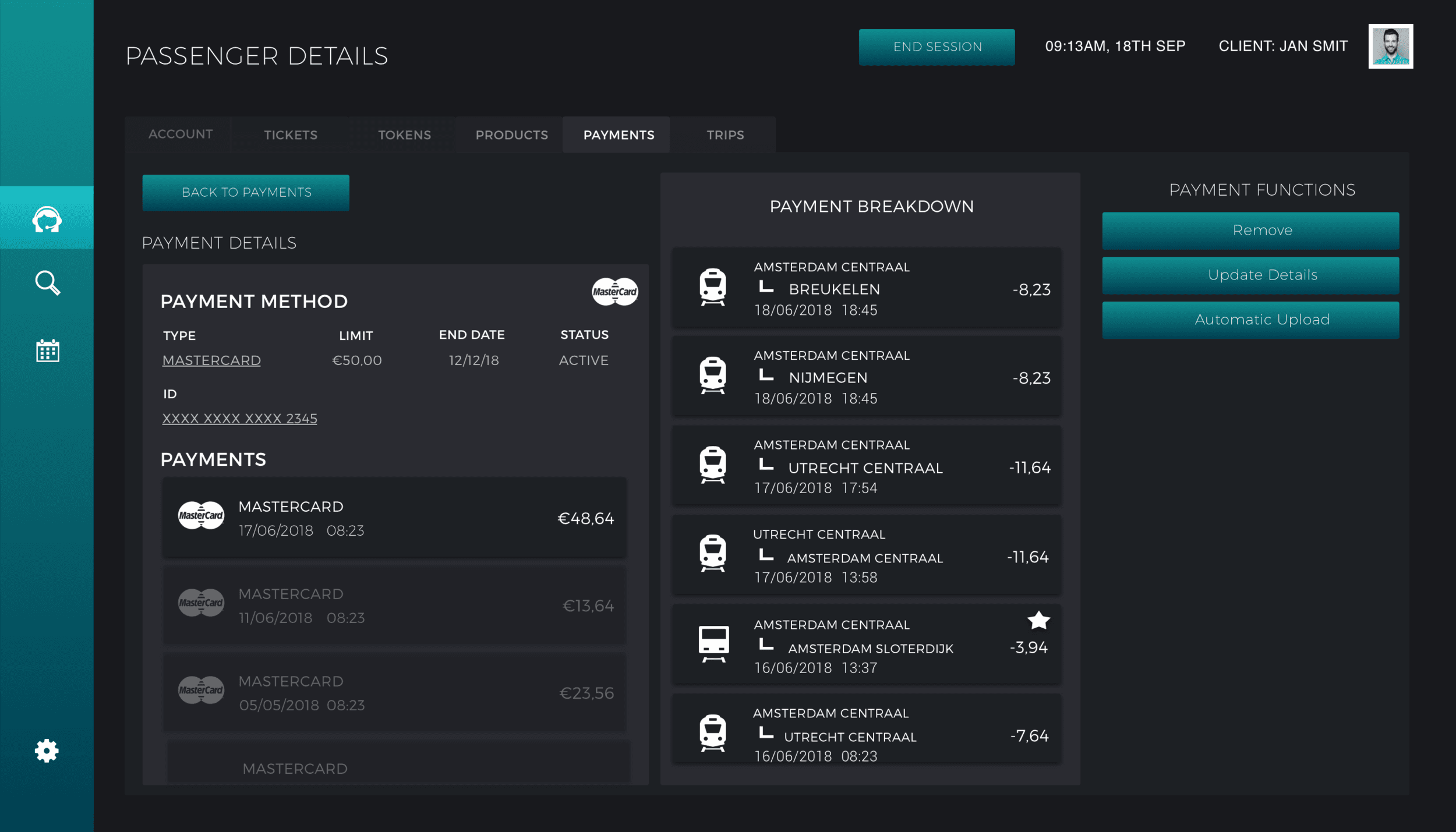
Task: Open settings gear in sidebar
Action: pyautogui.click(x=47, y=750)
